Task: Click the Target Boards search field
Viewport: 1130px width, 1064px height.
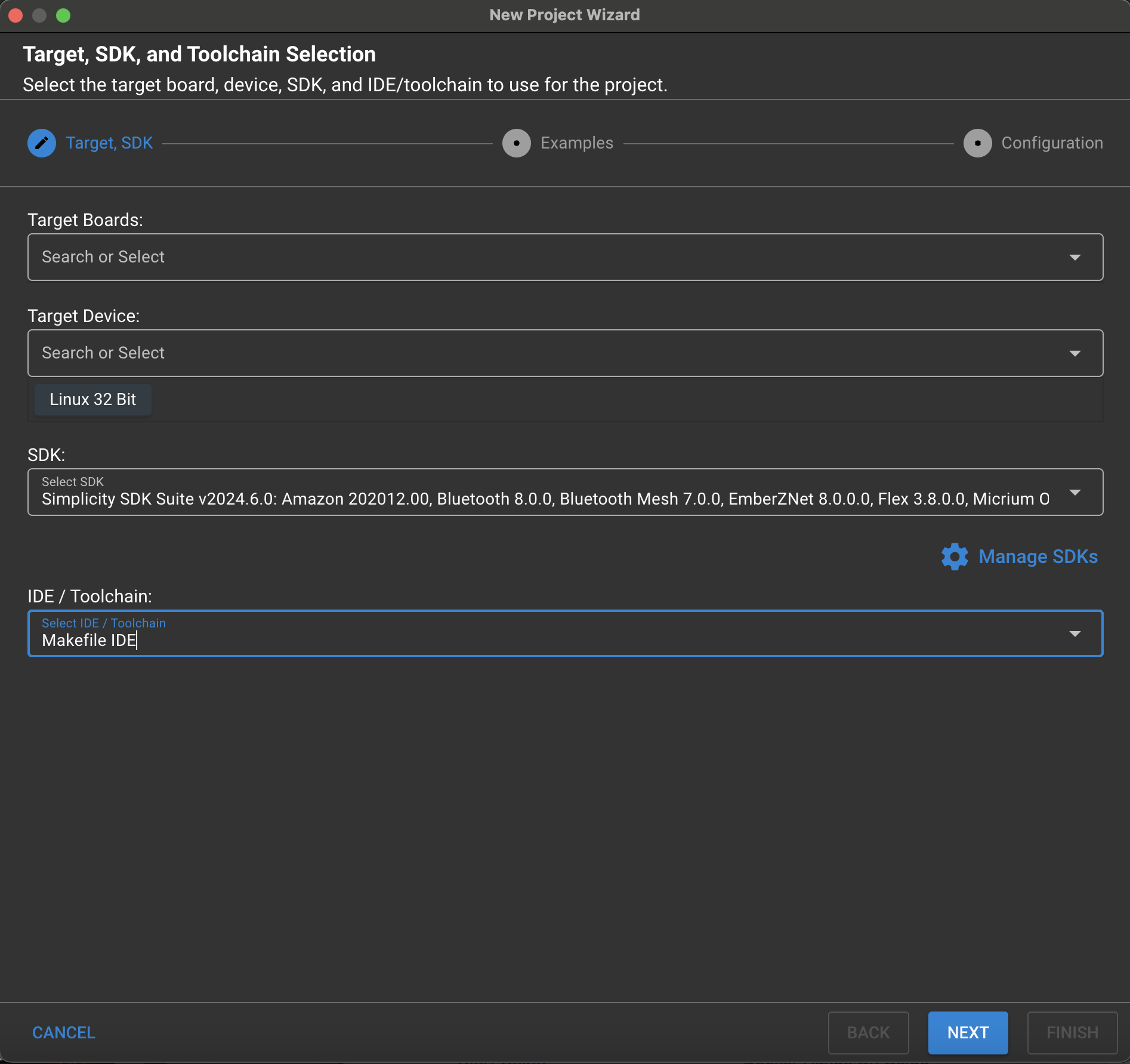Action: pyautogui.click(x=537, y=257)
